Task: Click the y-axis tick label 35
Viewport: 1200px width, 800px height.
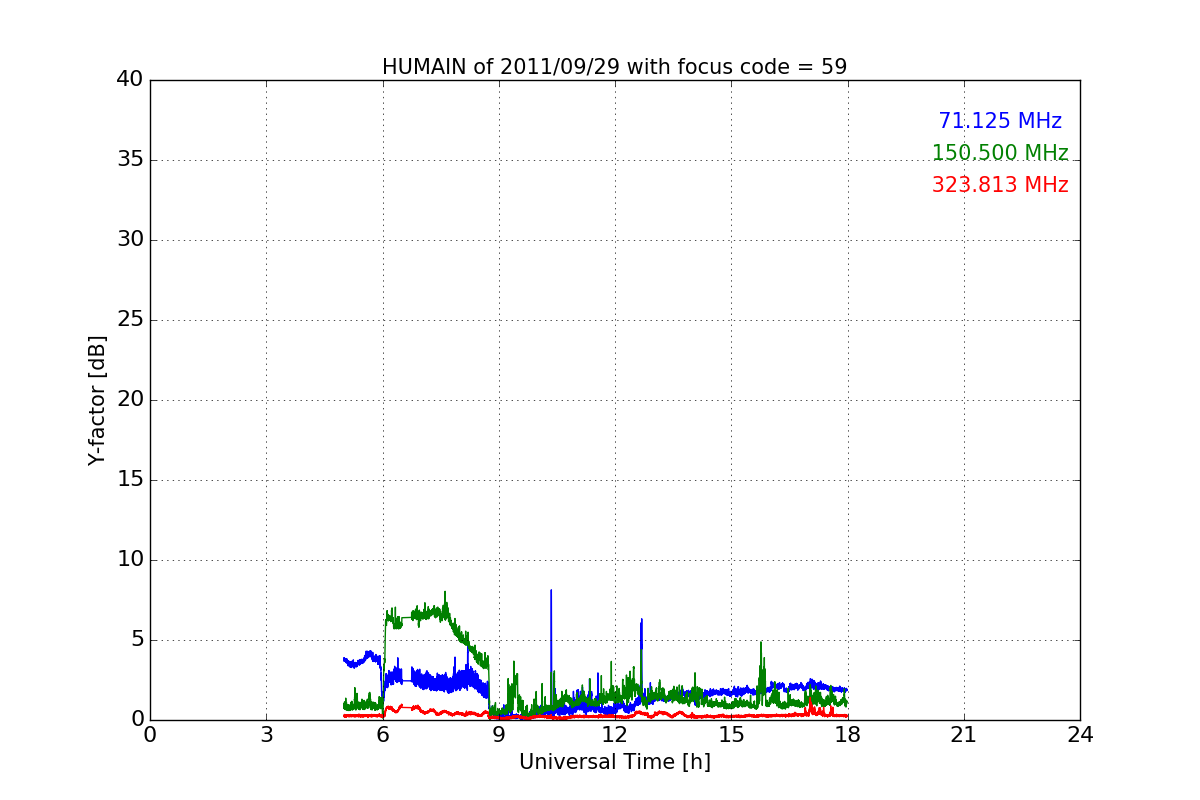Action: tap(130, 160)
